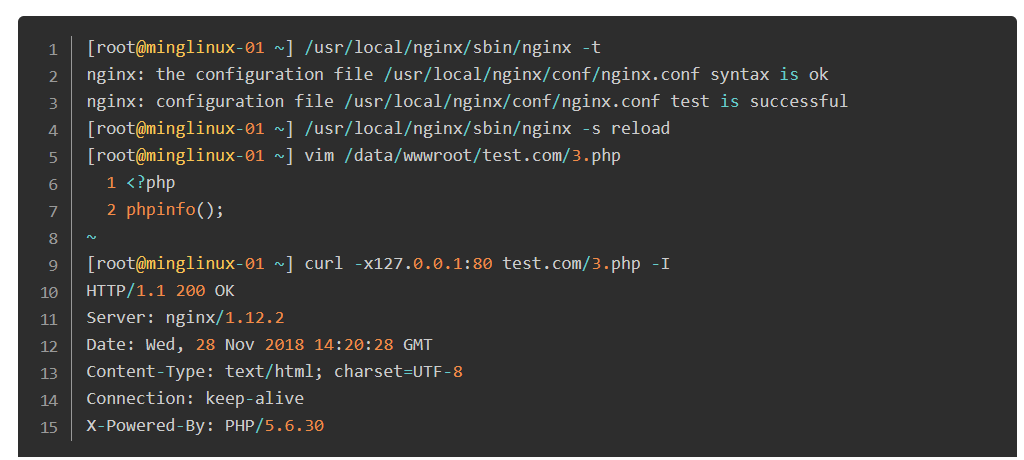Click the Content-Type text/html header line
The width and height of the screenshot is (1024, 460).
pos(275,372)
